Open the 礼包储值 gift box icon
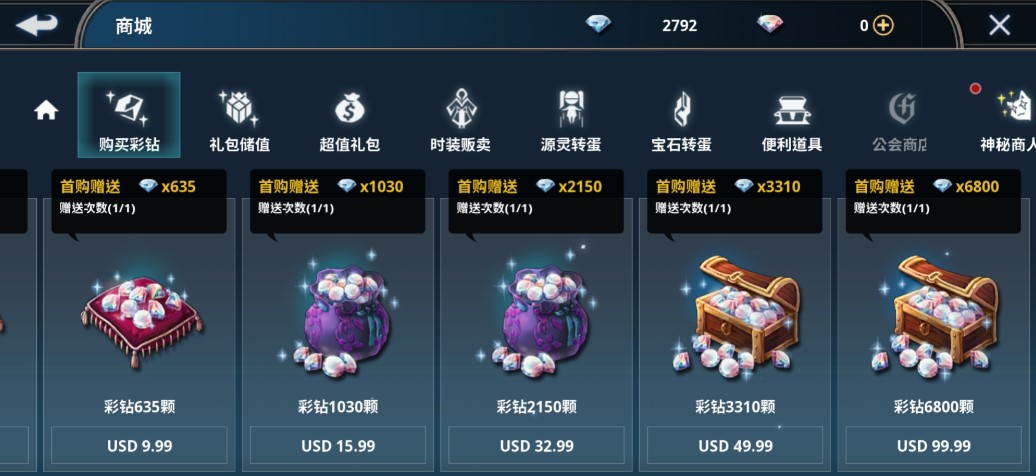The height and width of the screenshot is (476, 1036). (239, 108)
